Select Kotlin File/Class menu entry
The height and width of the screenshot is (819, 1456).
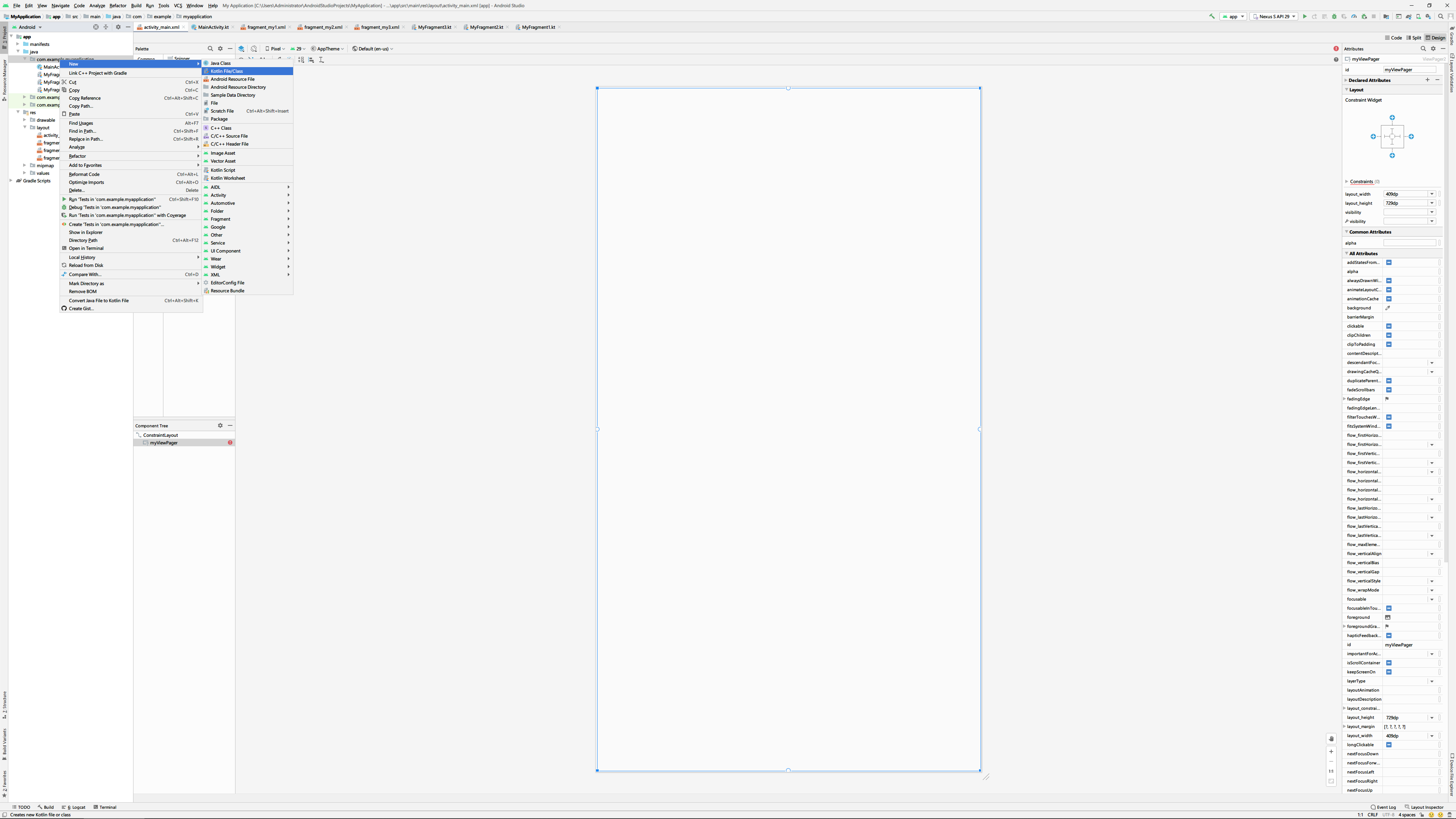[227, 71]
